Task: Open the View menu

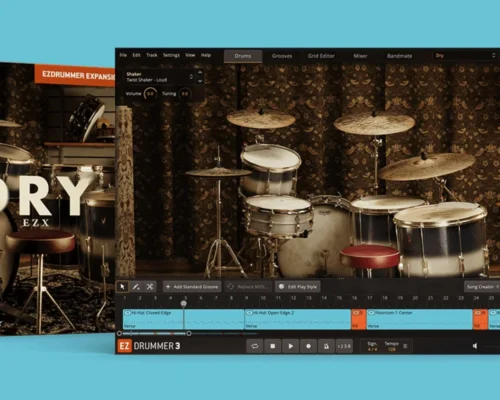Action: pos(190,55)
